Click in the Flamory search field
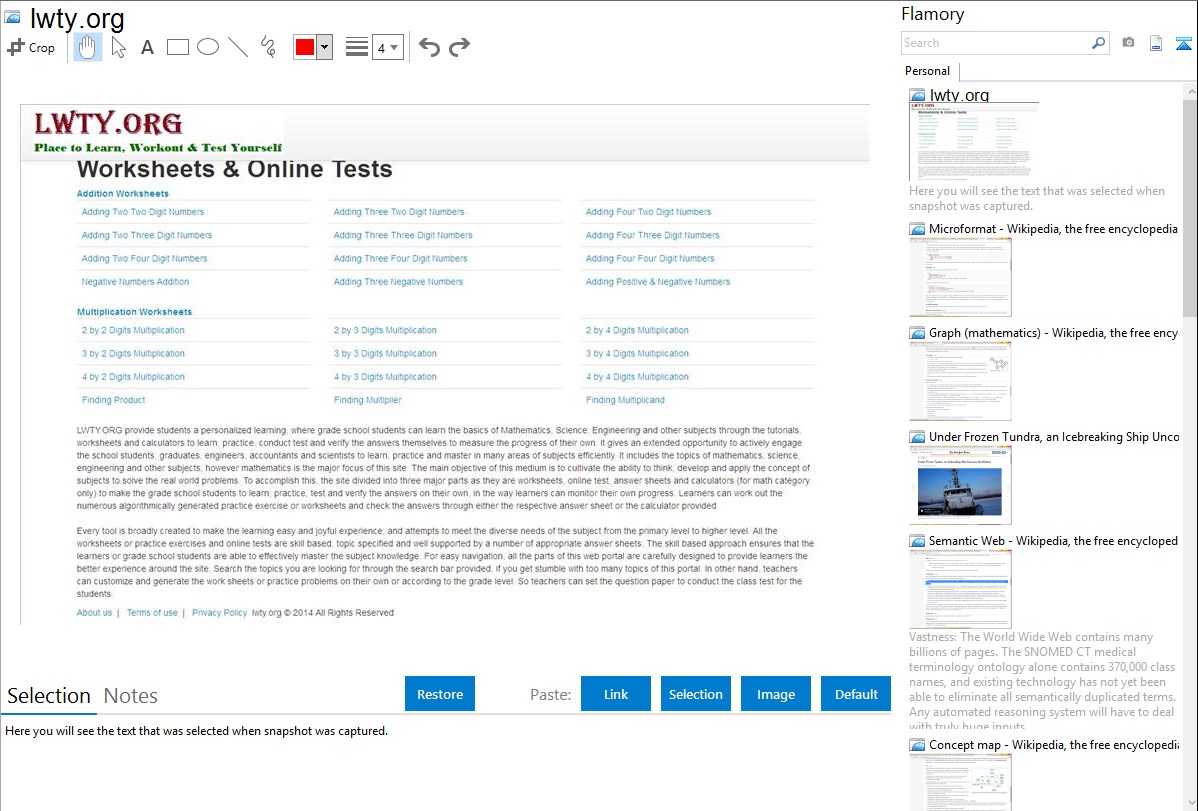This screenshot has height=811, width=1198. [995, 43]
